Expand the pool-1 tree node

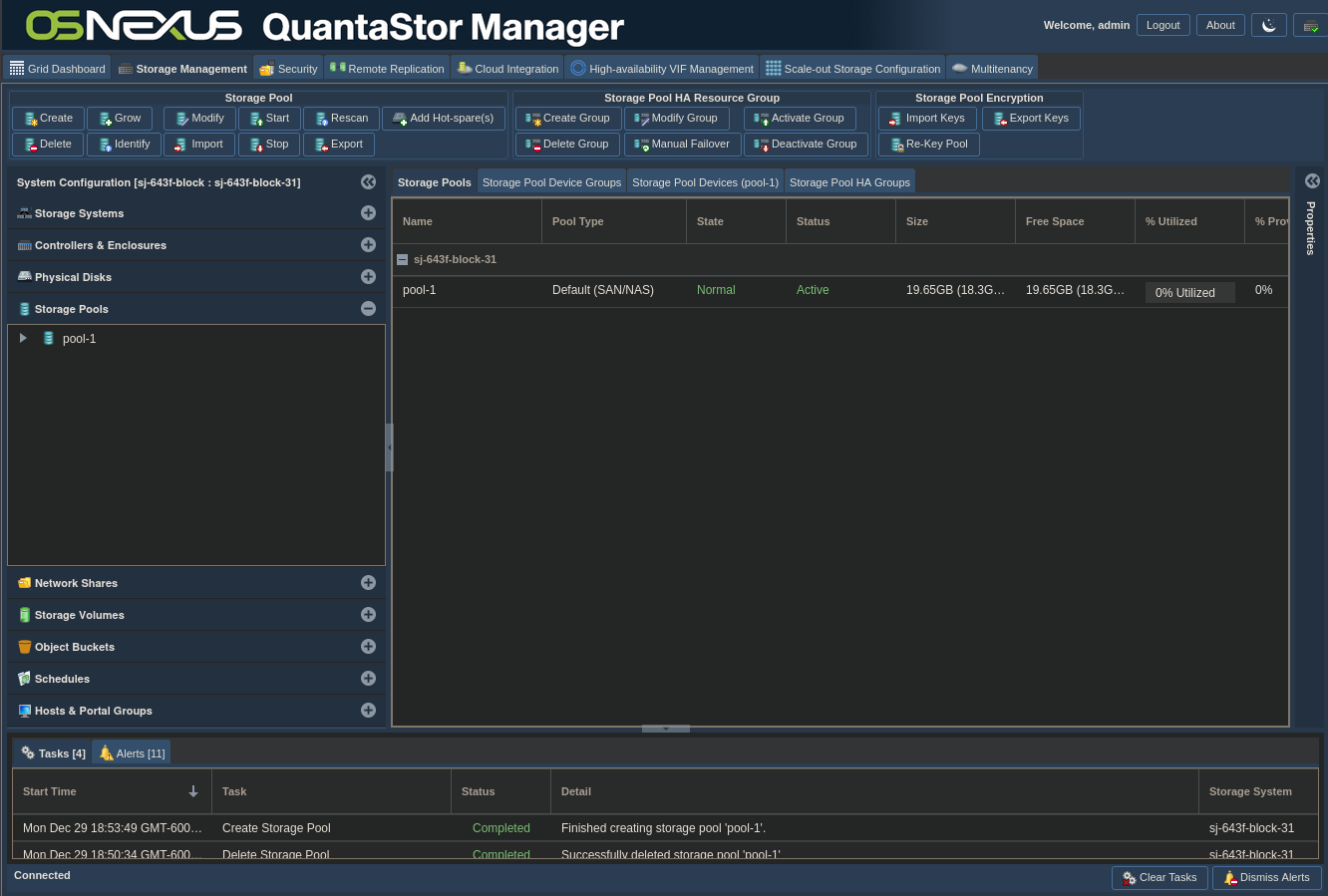click(23, 339)
